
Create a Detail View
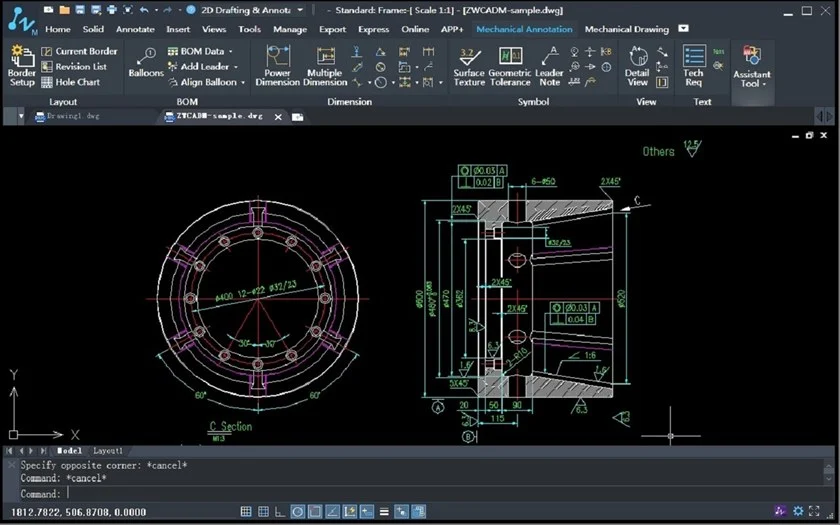click(638, 66)
